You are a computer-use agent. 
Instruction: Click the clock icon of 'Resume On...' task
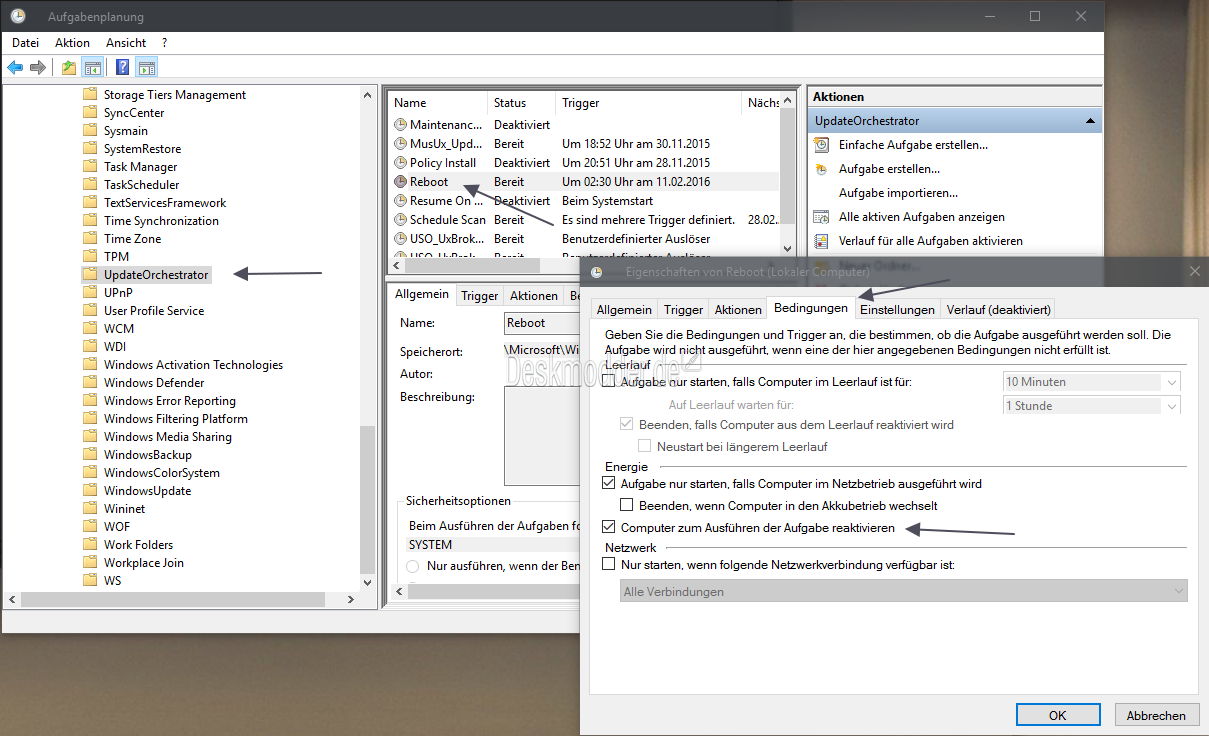point(401,201)
